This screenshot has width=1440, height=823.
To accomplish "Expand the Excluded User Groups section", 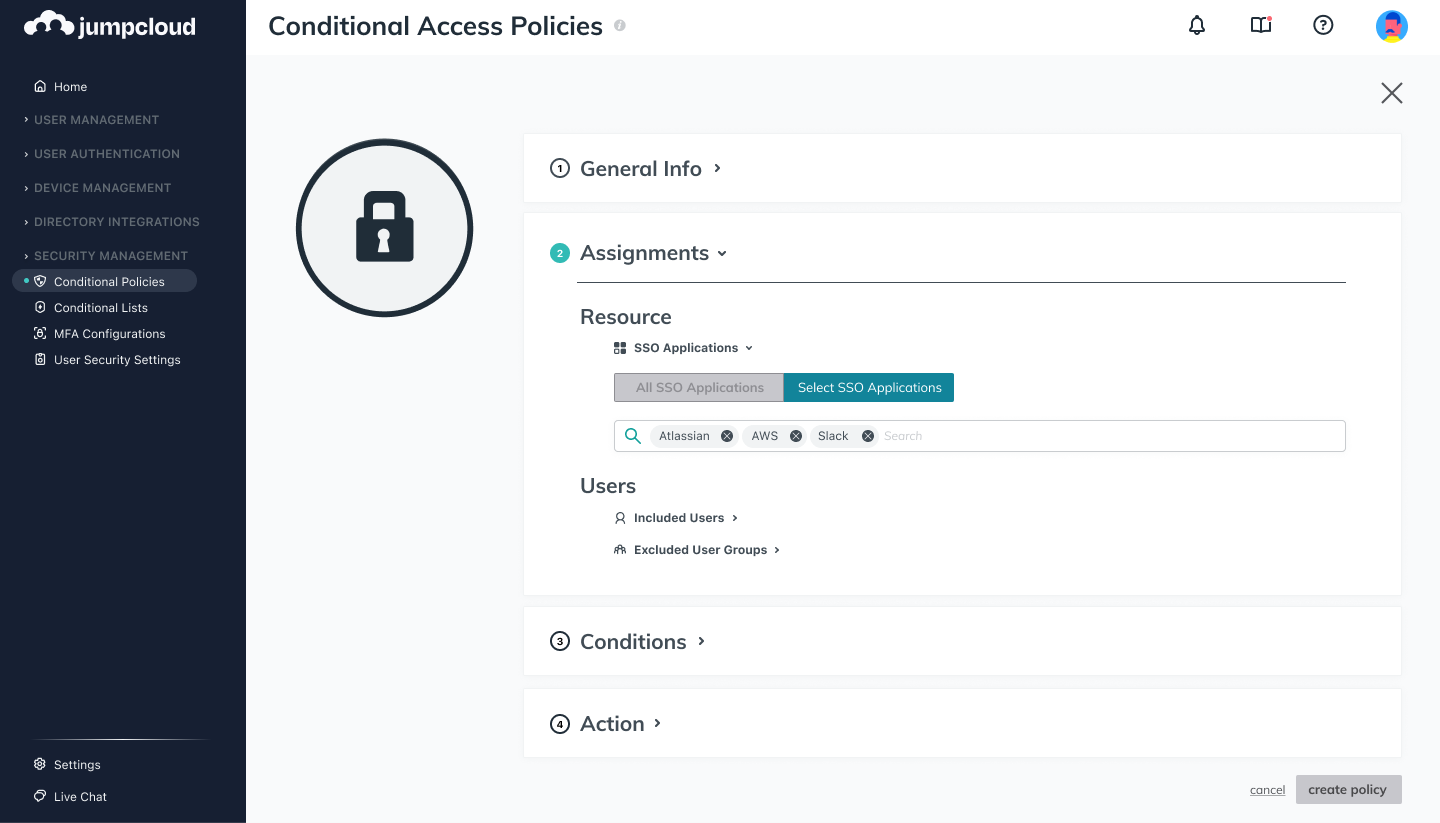I will click(x=700, y=550).
